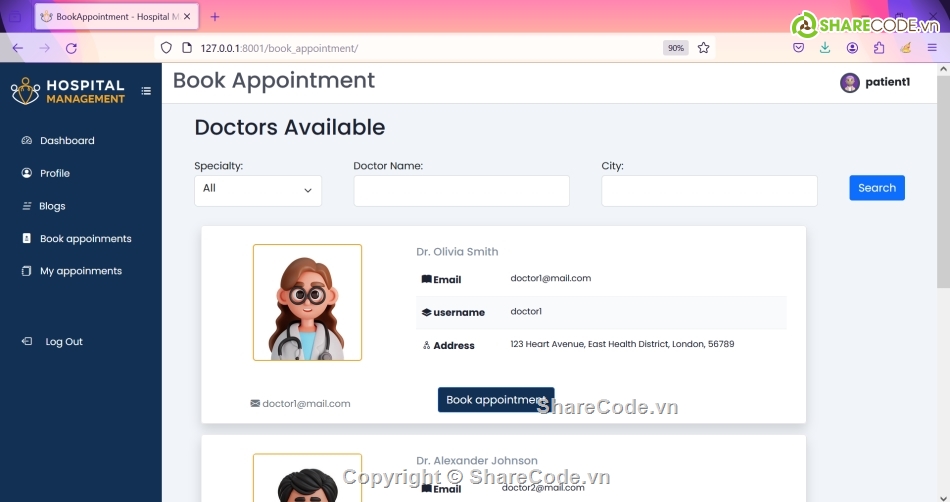Click doctor1@mail.com under Olivia's photo
The image size is (950, 502).
pyautogui.click(x=306, y=403)
